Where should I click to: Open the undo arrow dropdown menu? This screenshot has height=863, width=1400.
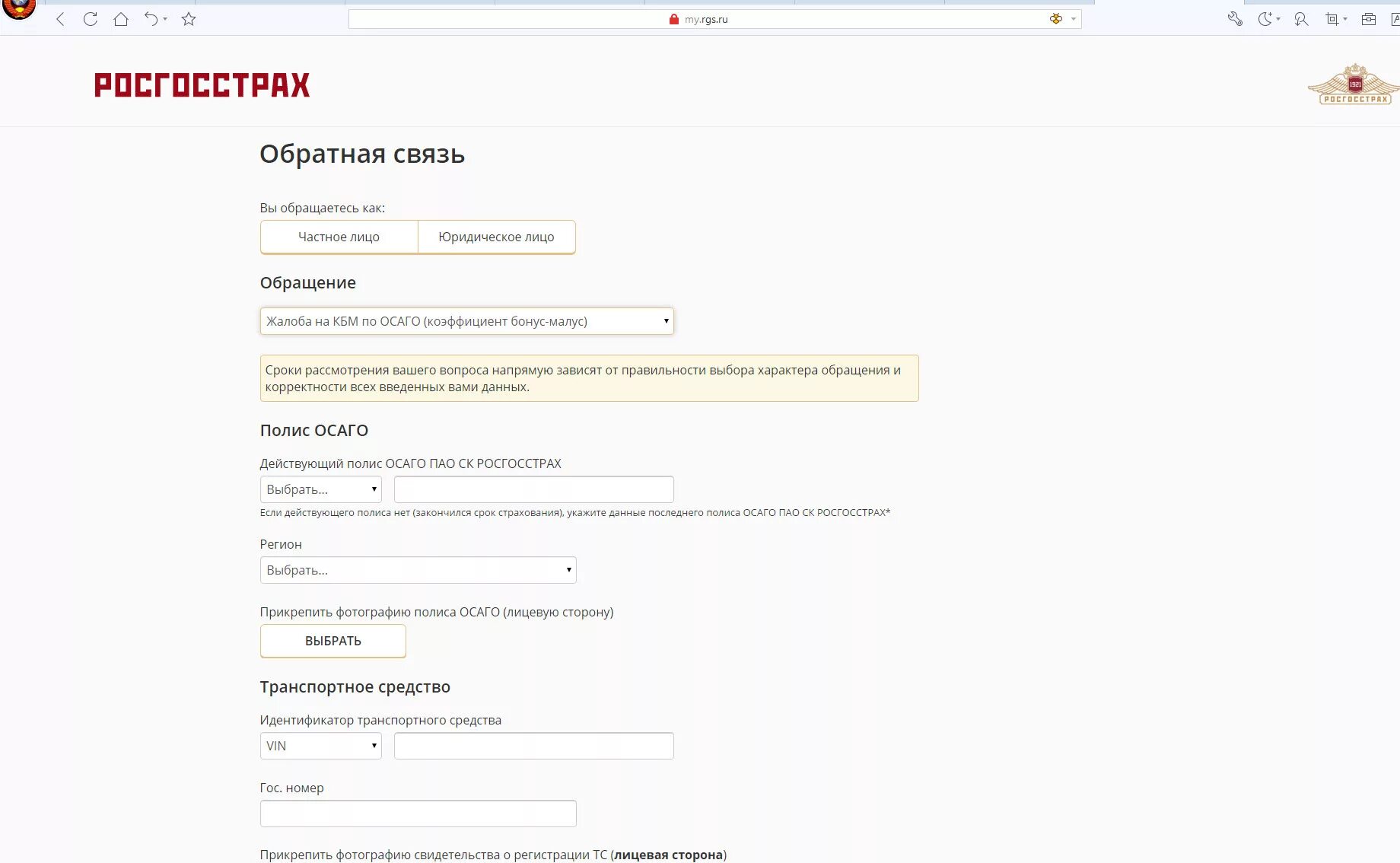(x=165, y=19)
